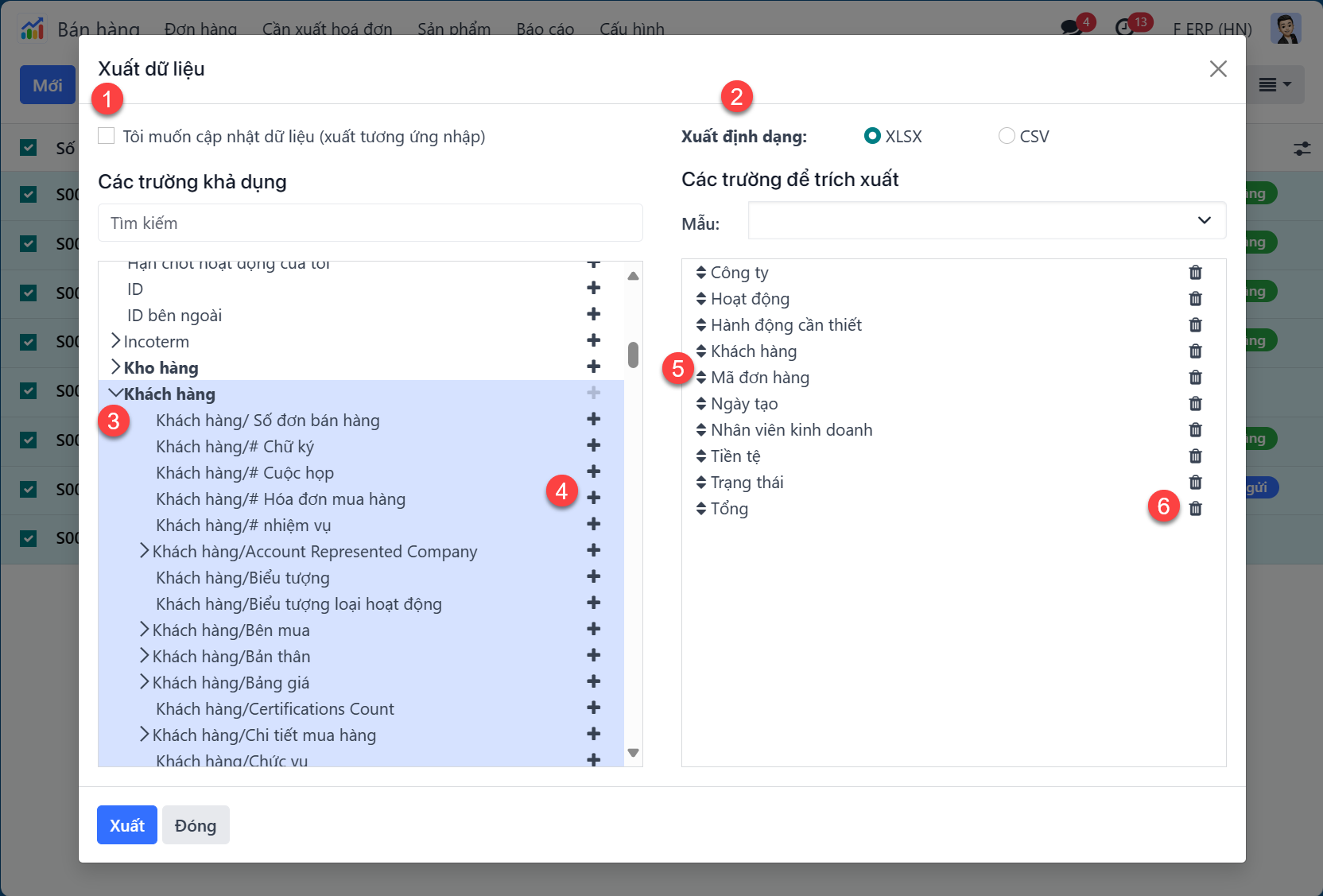
Task: Expand the Incoterm tree node
Action: pyautogui.click(x=115, y=342)
